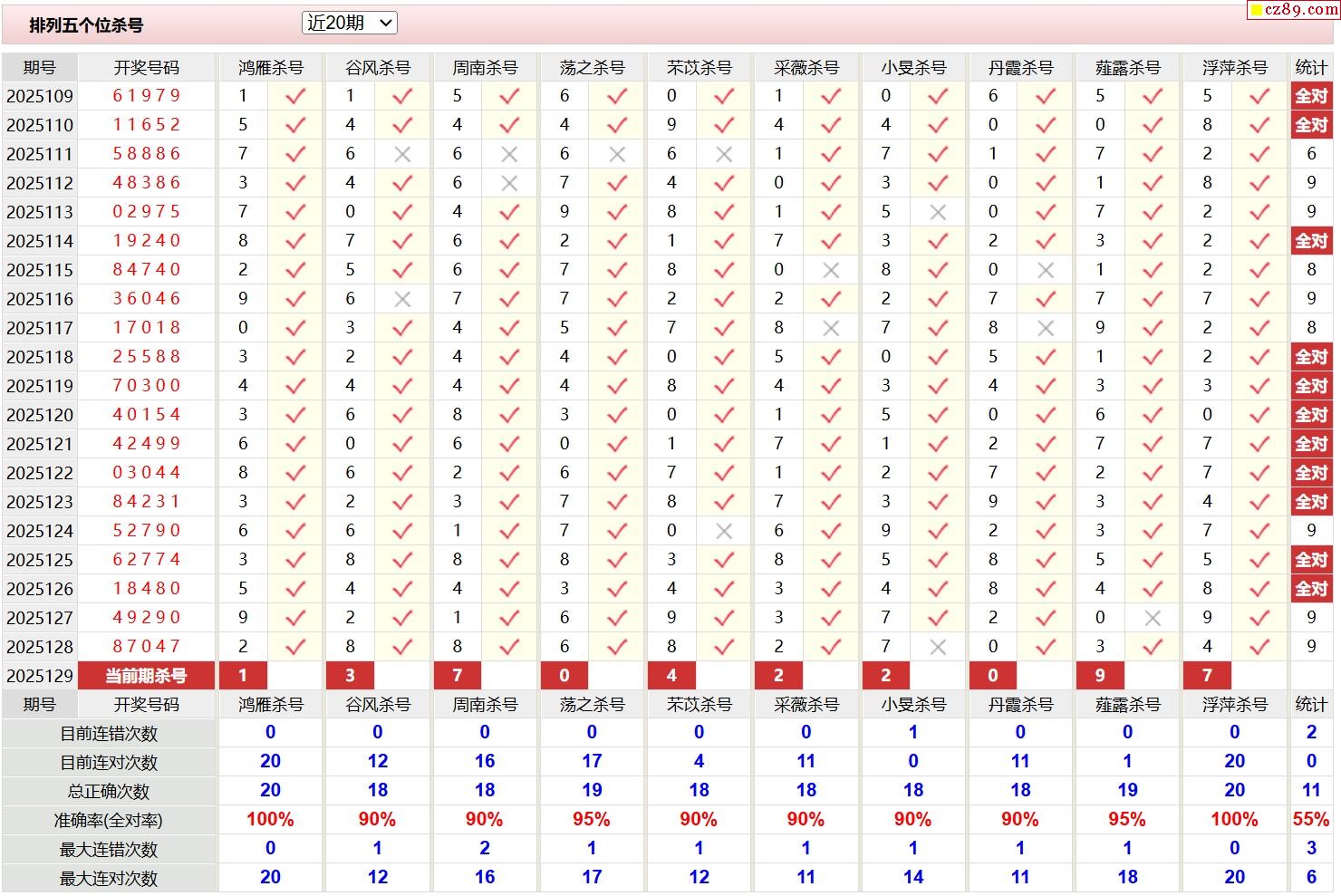Click winning number 70300
This screenshot has width=1341, height=896.
coord(147,386)
